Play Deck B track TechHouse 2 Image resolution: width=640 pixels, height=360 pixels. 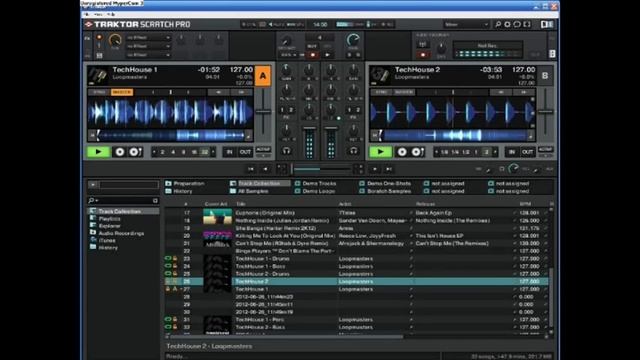(380, 152)
